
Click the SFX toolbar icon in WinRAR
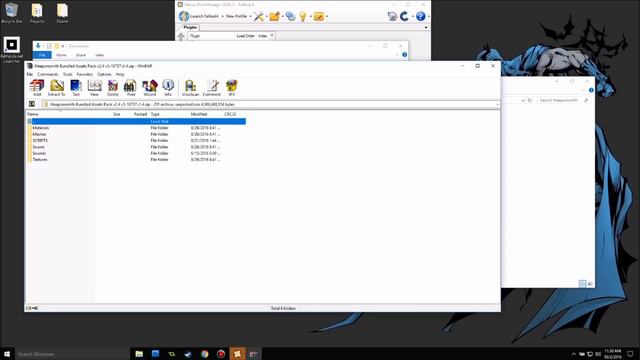(231, 87)
